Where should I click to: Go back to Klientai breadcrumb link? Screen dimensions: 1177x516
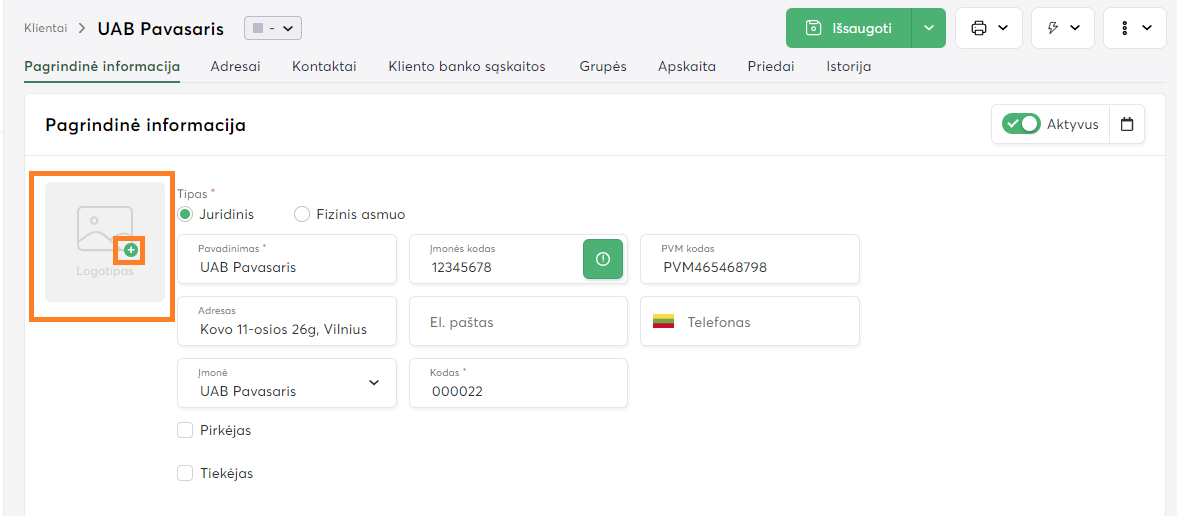click(46, 29)
